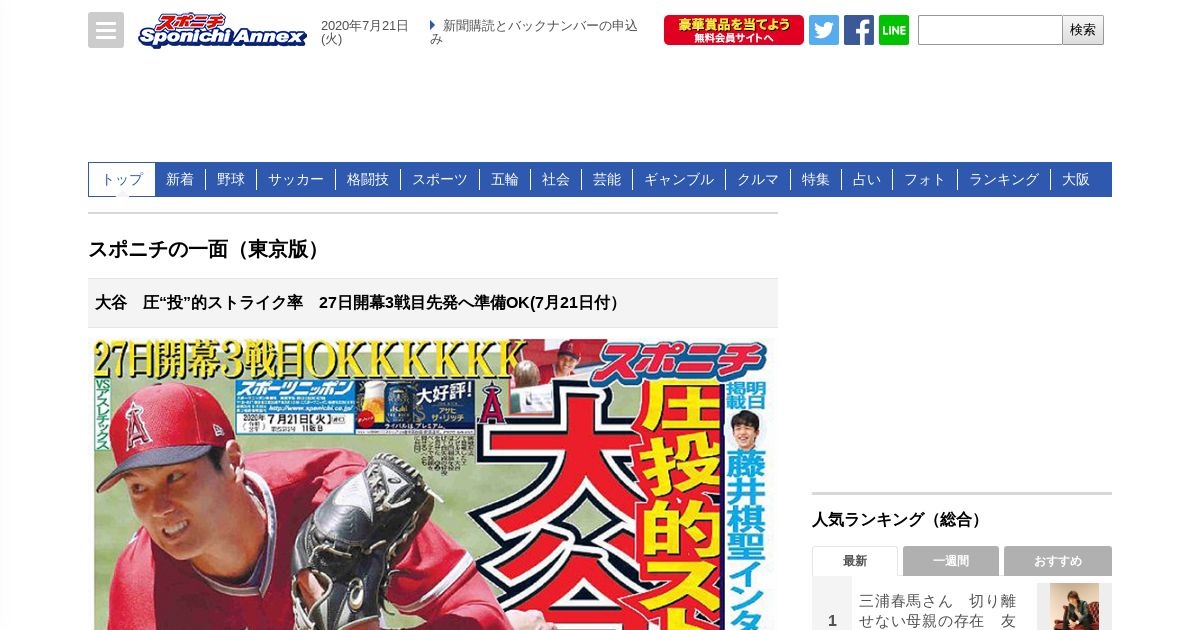Select the 最新 ranking tab
This screenshot has height=630, width=1200.
(x=855, y=561)
